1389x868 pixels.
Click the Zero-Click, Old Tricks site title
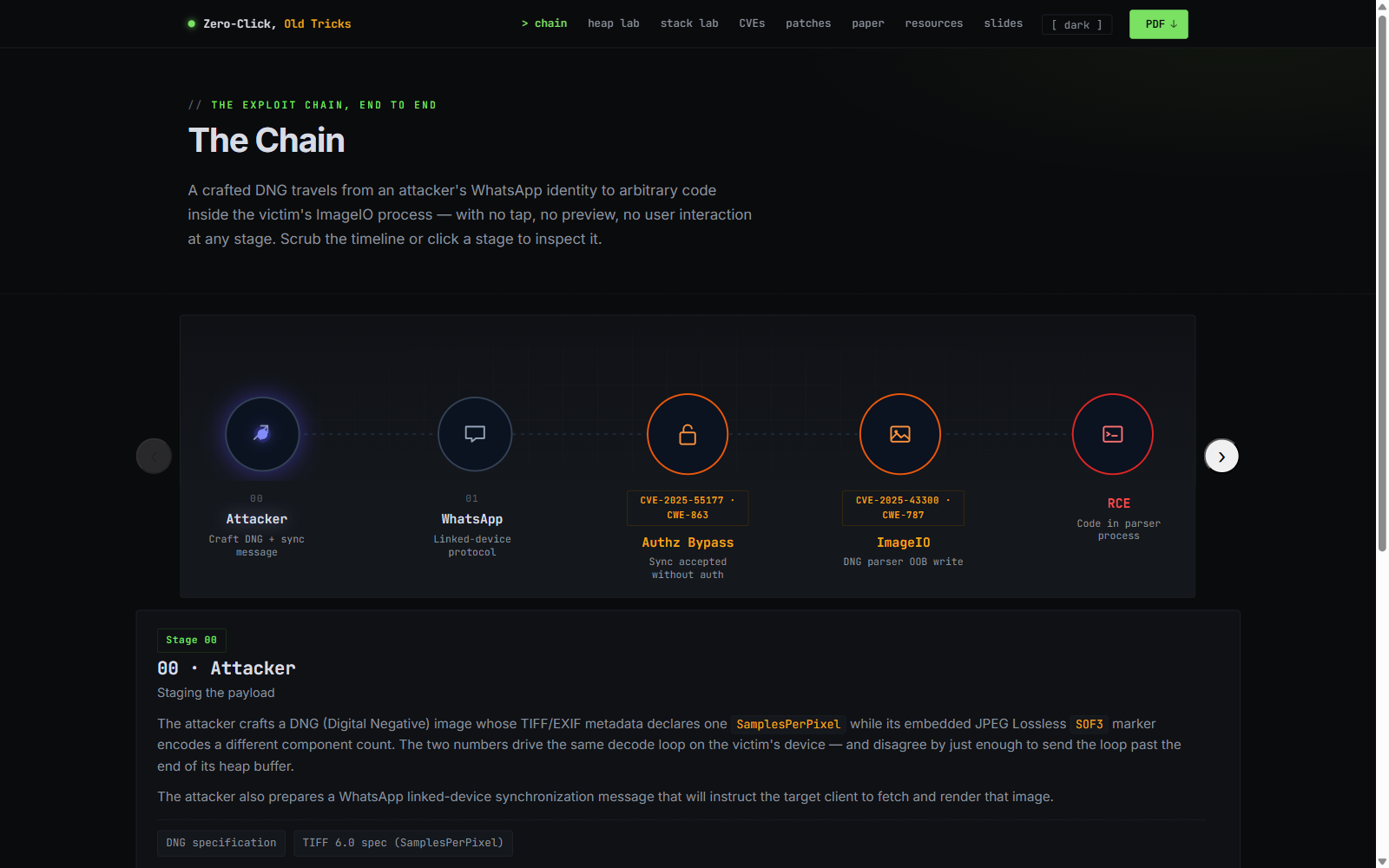click(x=277, y=23)
